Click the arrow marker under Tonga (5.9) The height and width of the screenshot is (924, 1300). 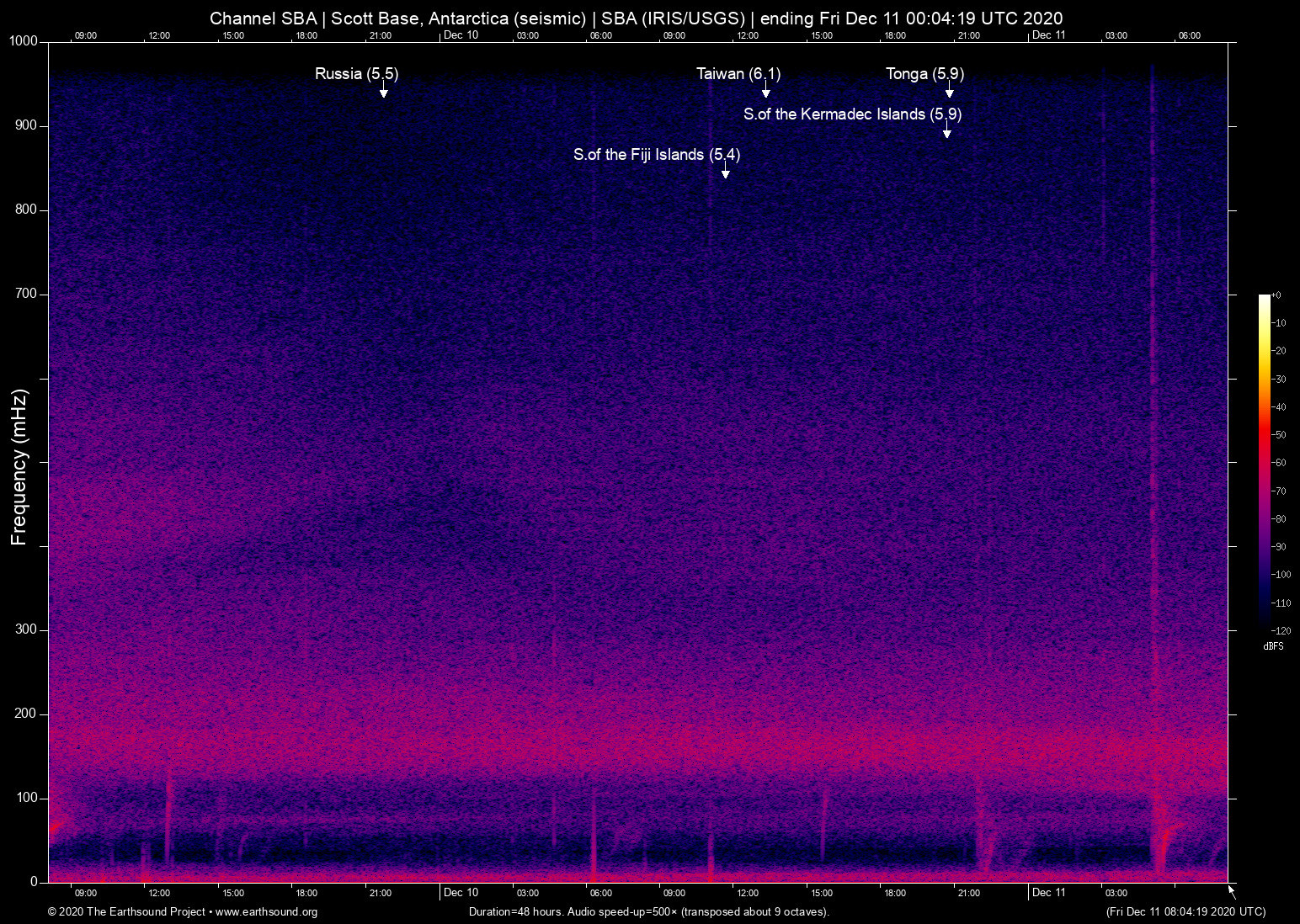pyautogui.click(x=949, y=91)
